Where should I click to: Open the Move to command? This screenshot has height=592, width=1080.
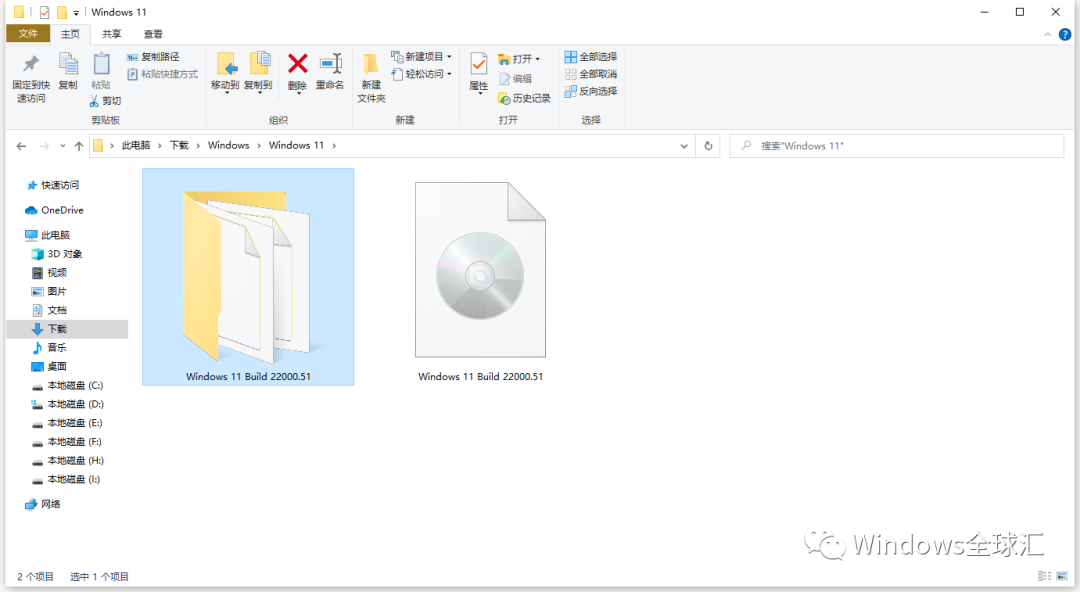coord(225,72)
